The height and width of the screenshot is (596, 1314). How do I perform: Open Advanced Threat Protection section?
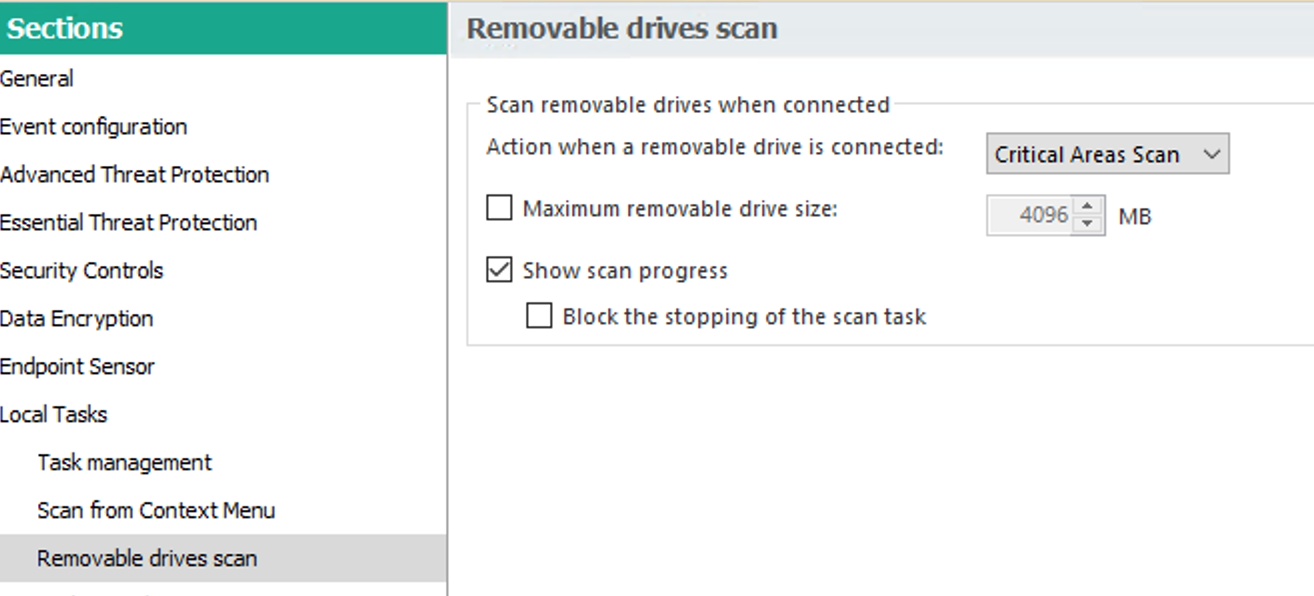134,175
